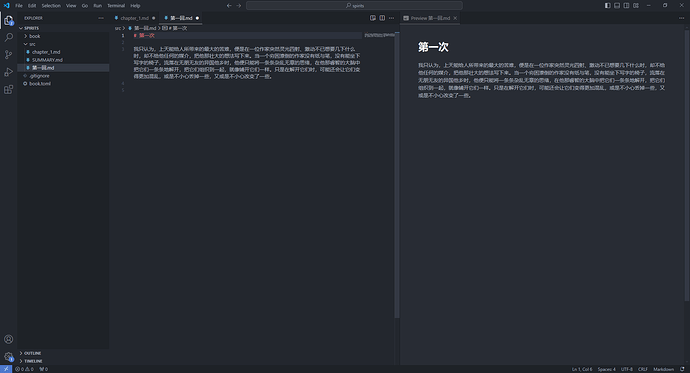Switch to the chapter_1.md tab
Screen dimensions: 690x373
click(x=134, y=18)
